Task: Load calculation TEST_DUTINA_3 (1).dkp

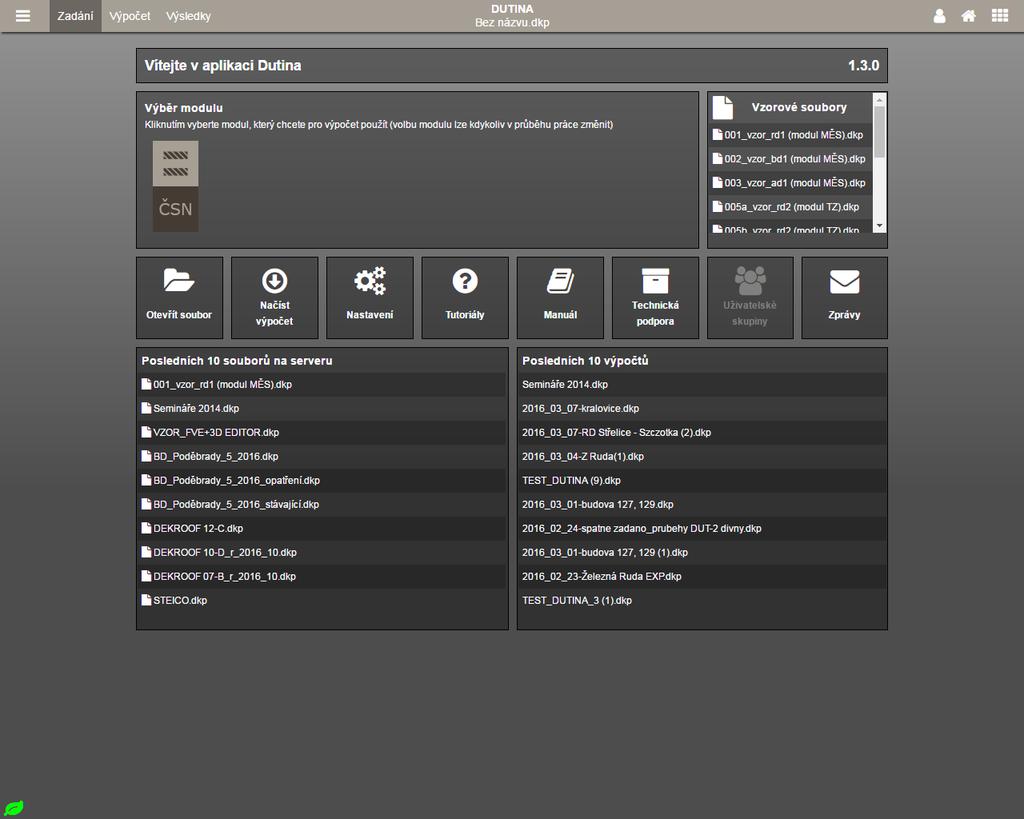Action: (702, 601)
